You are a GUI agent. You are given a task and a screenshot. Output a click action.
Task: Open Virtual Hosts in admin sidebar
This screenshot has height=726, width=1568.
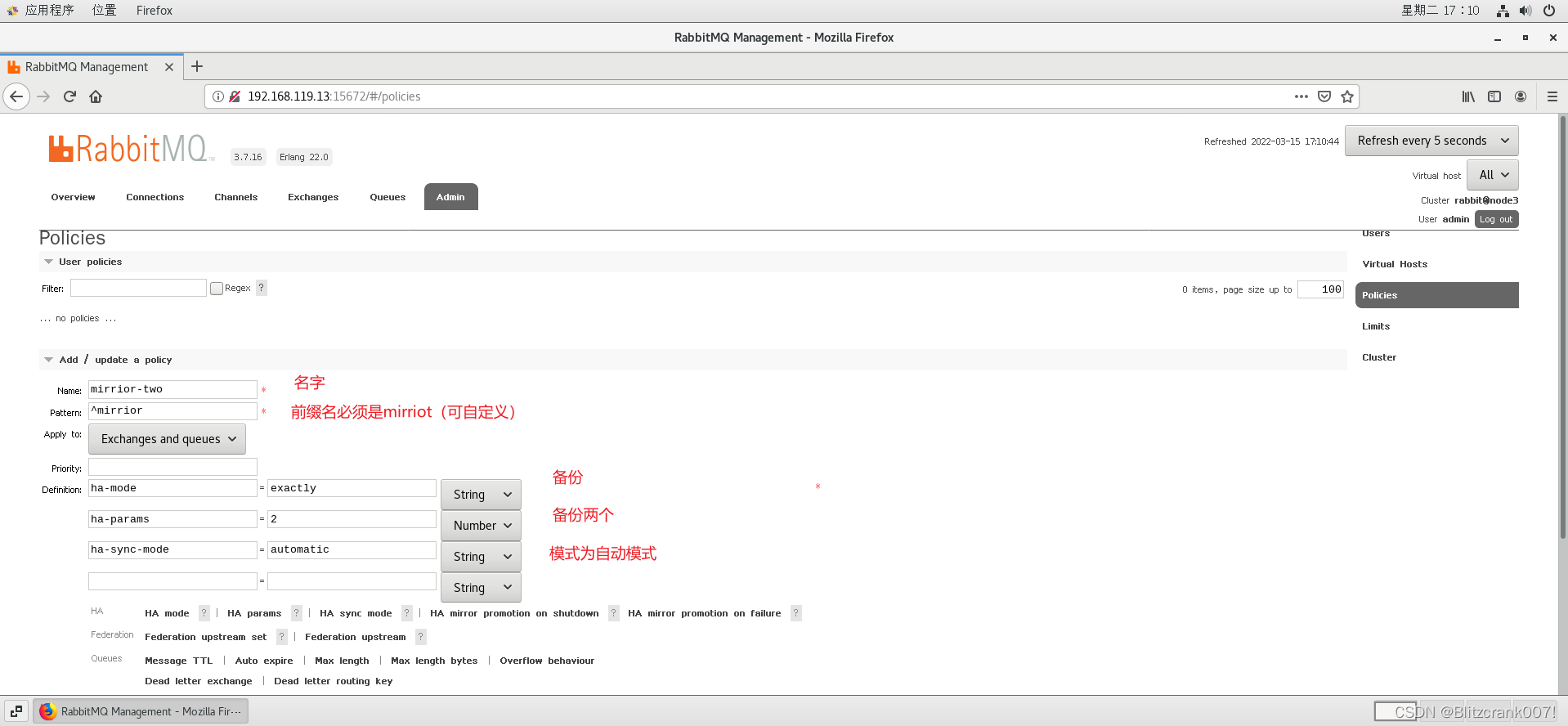(x=1394, y=264)
